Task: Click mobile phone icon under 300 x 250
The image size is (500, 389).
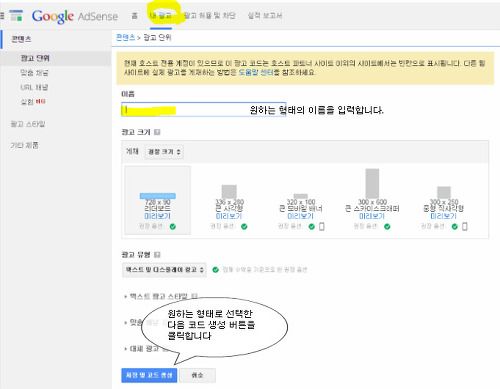Action: click(x=465, y=227)
